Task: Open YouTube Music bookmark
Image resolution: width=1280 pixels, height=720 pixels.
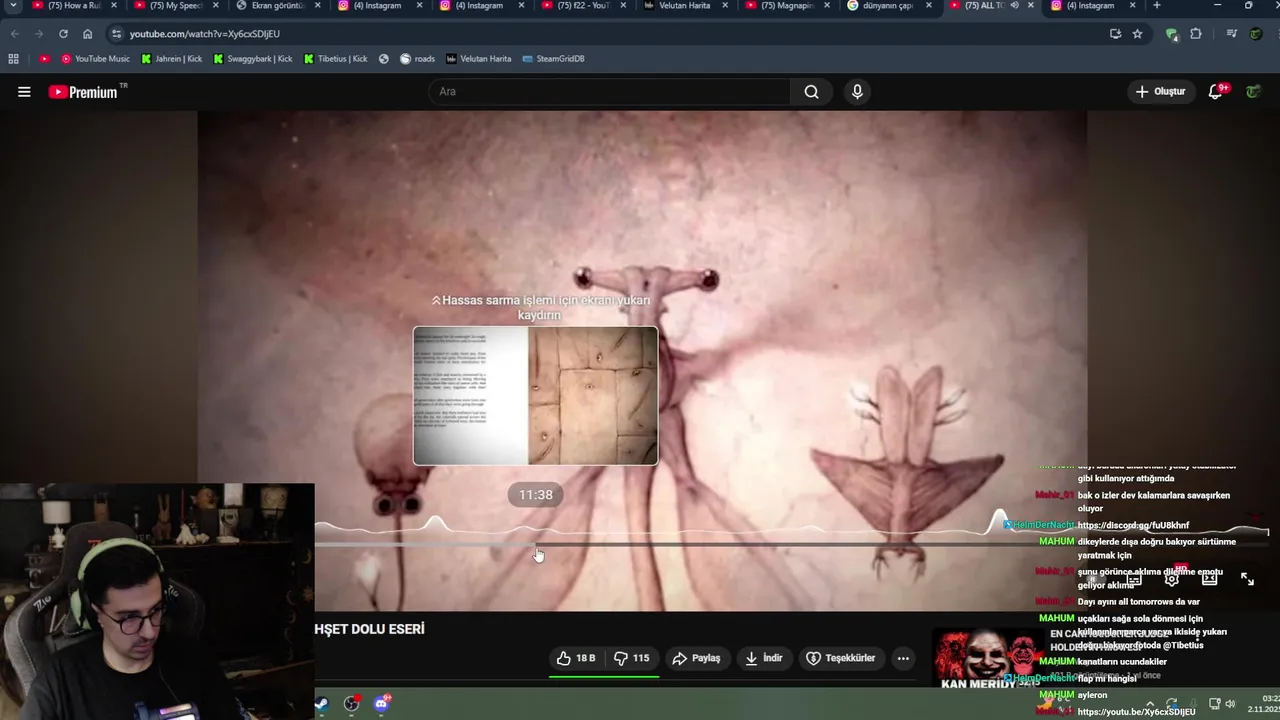Action: coord(94,59)
